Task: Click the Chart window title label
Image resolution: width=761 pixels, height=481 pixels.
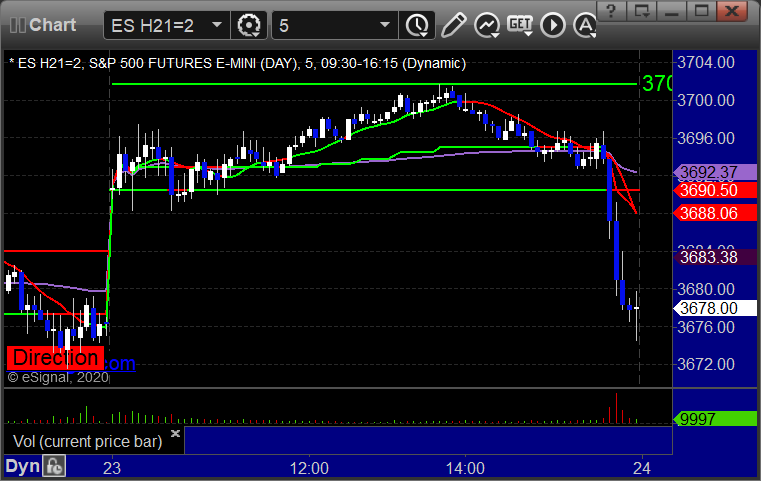Action: [x=52, y=25]
